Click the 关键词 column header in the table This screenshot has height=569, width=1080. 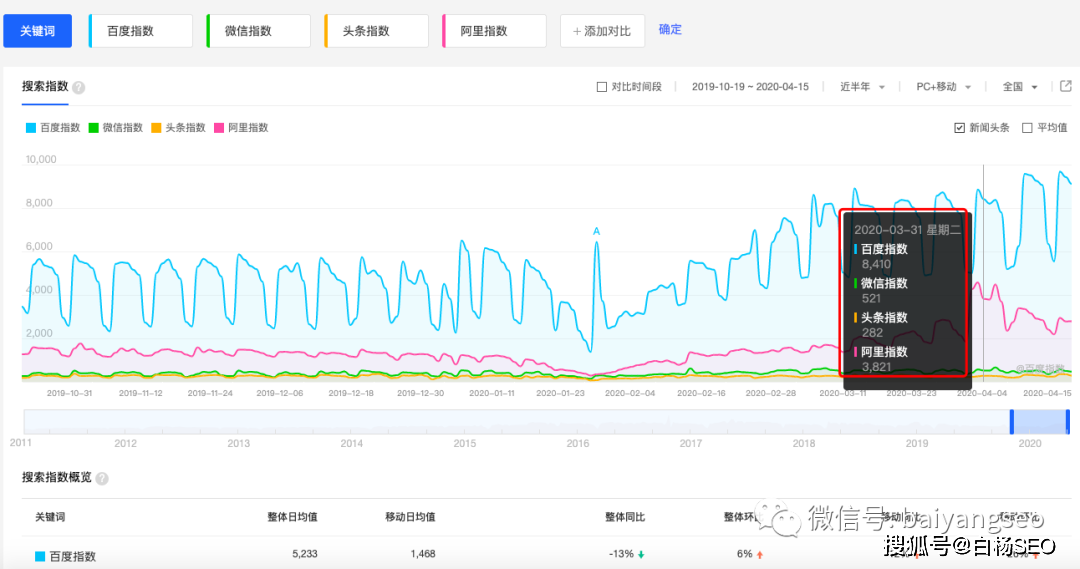(x=50, y=517)
